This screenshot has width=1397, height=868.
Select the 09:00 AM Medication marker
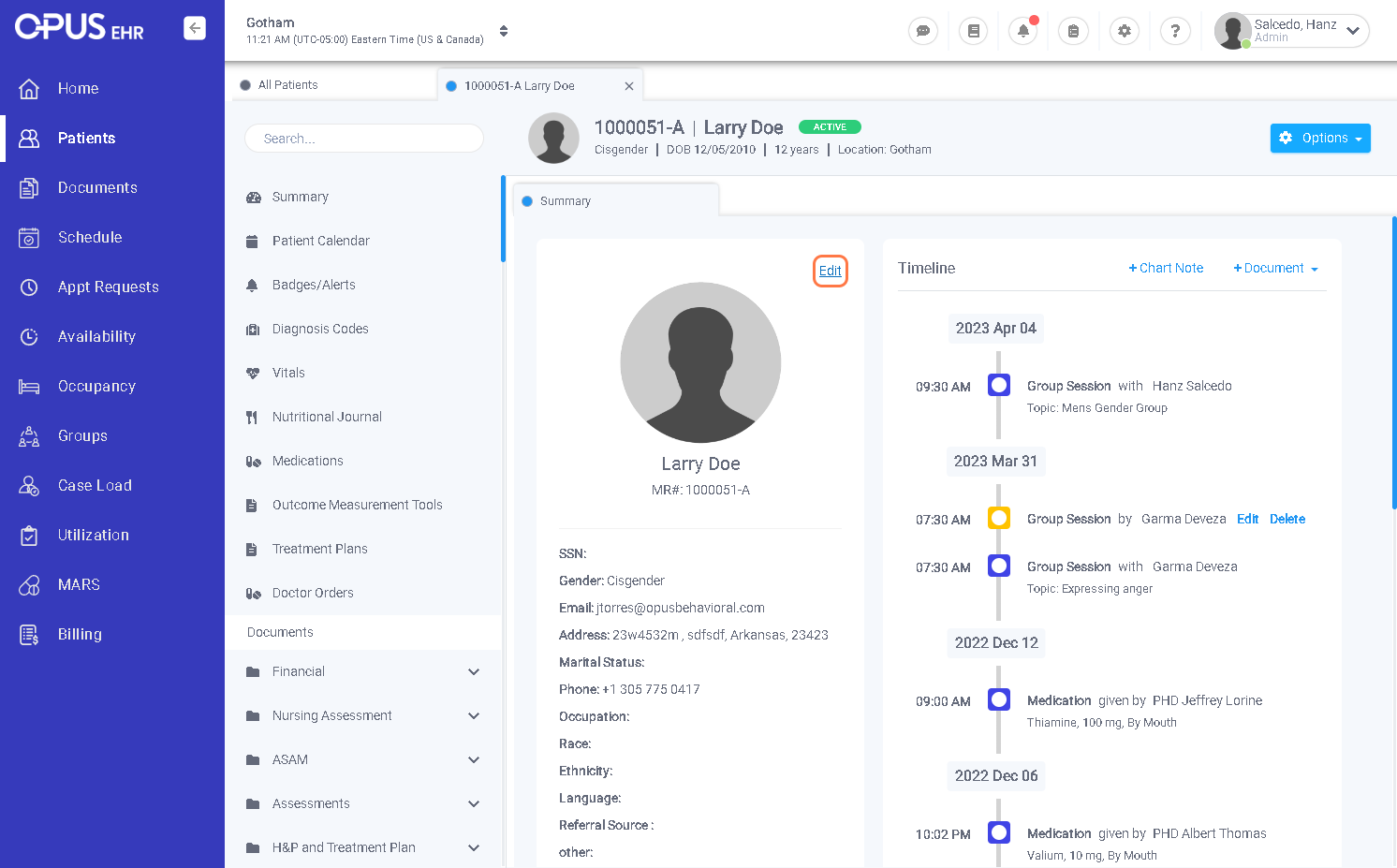pyautogui.click(x=999, y=699)
